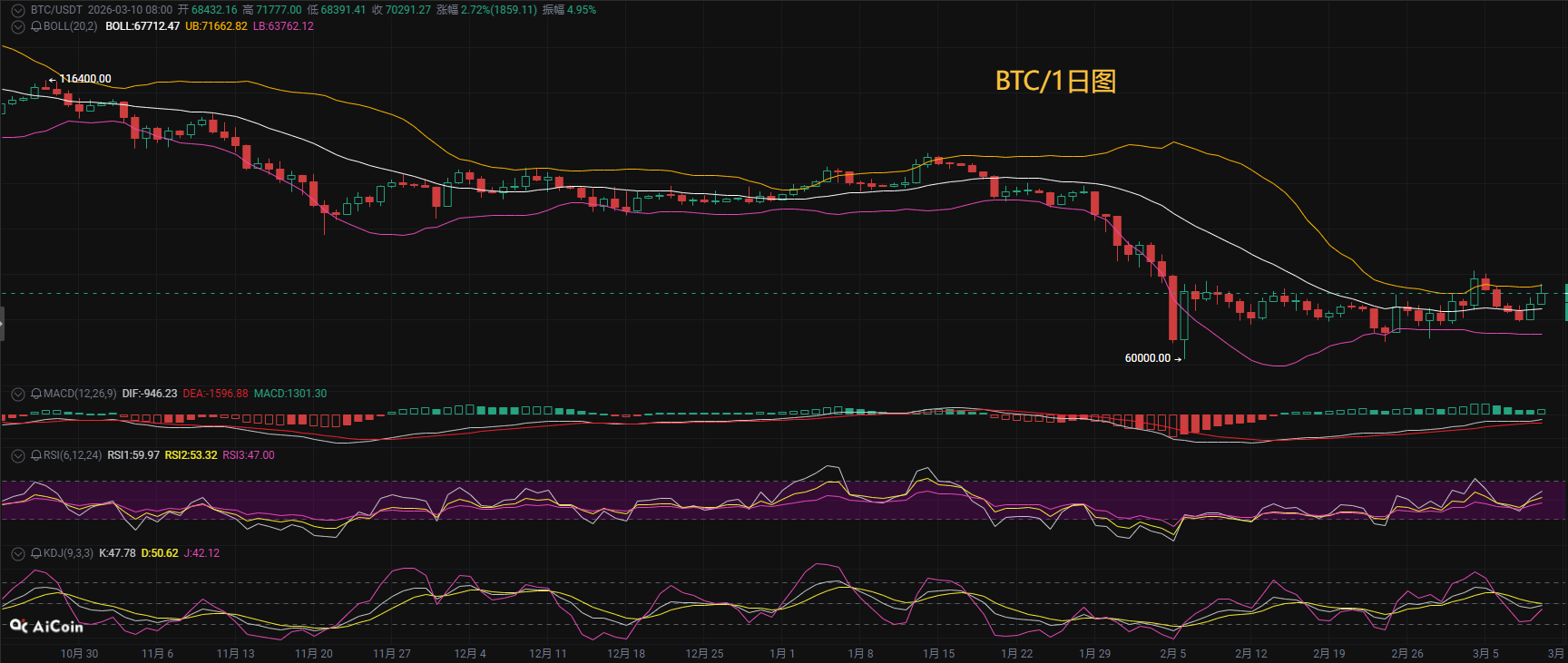The width and height of the screenshot is (1568, 663).
Task: Click the 60000.00 low price marker
Action: click(x=1148, y=358)
